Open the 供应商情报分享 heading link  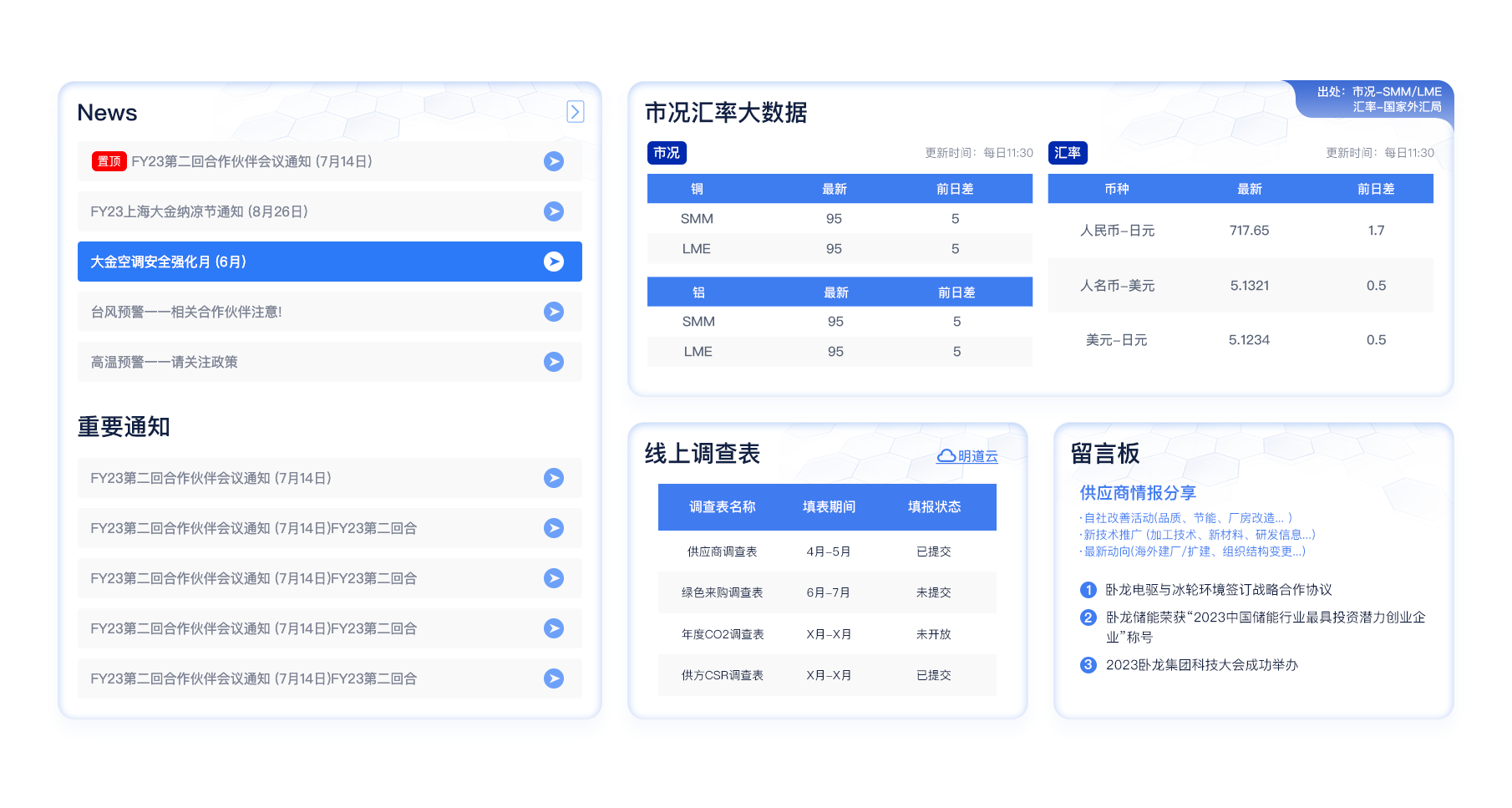coord(1137,493)
